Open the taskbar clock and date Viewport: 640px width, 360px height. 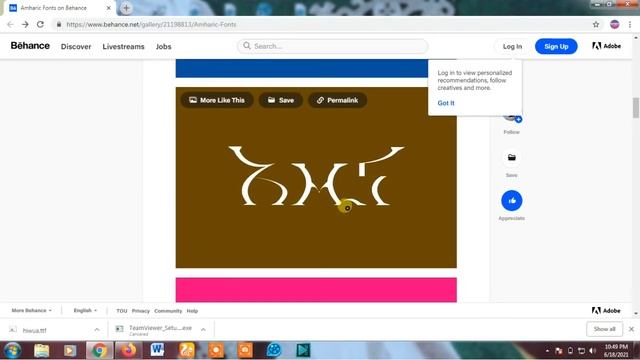click(616, 351)
